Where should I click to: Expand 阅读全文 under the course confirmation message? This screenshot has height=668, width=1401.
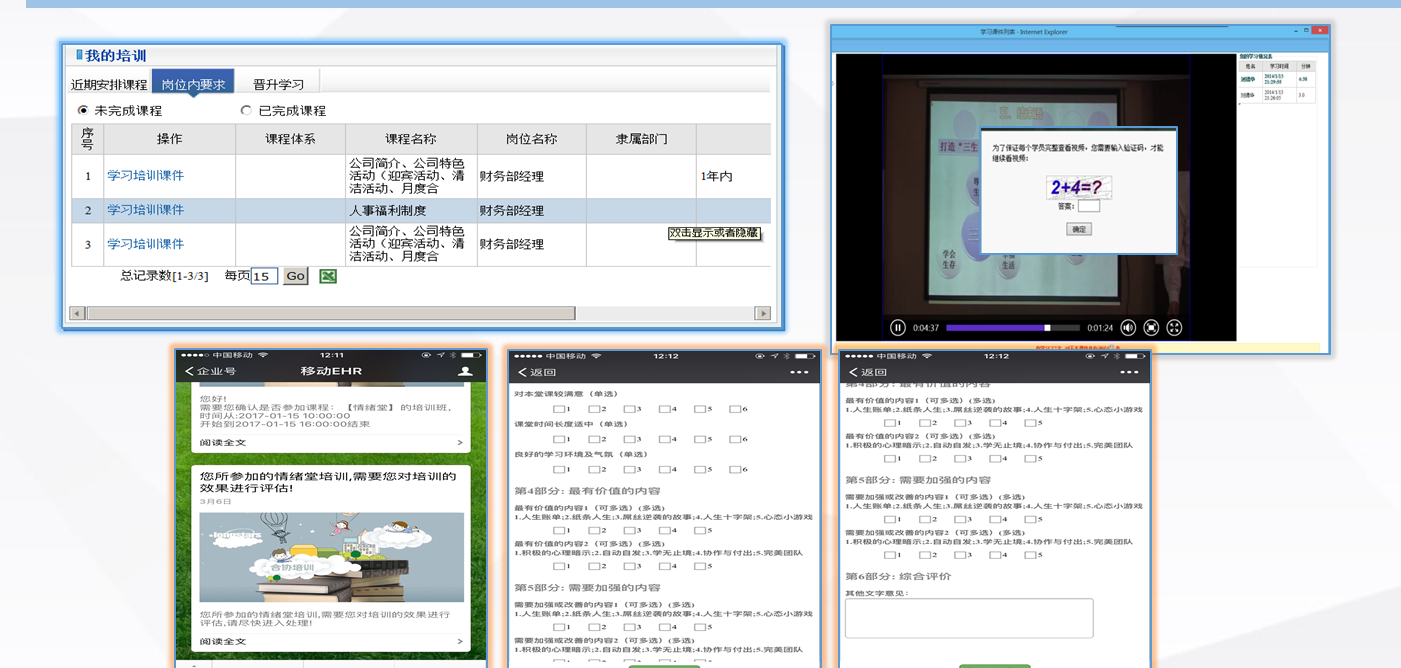pos(330,442)
